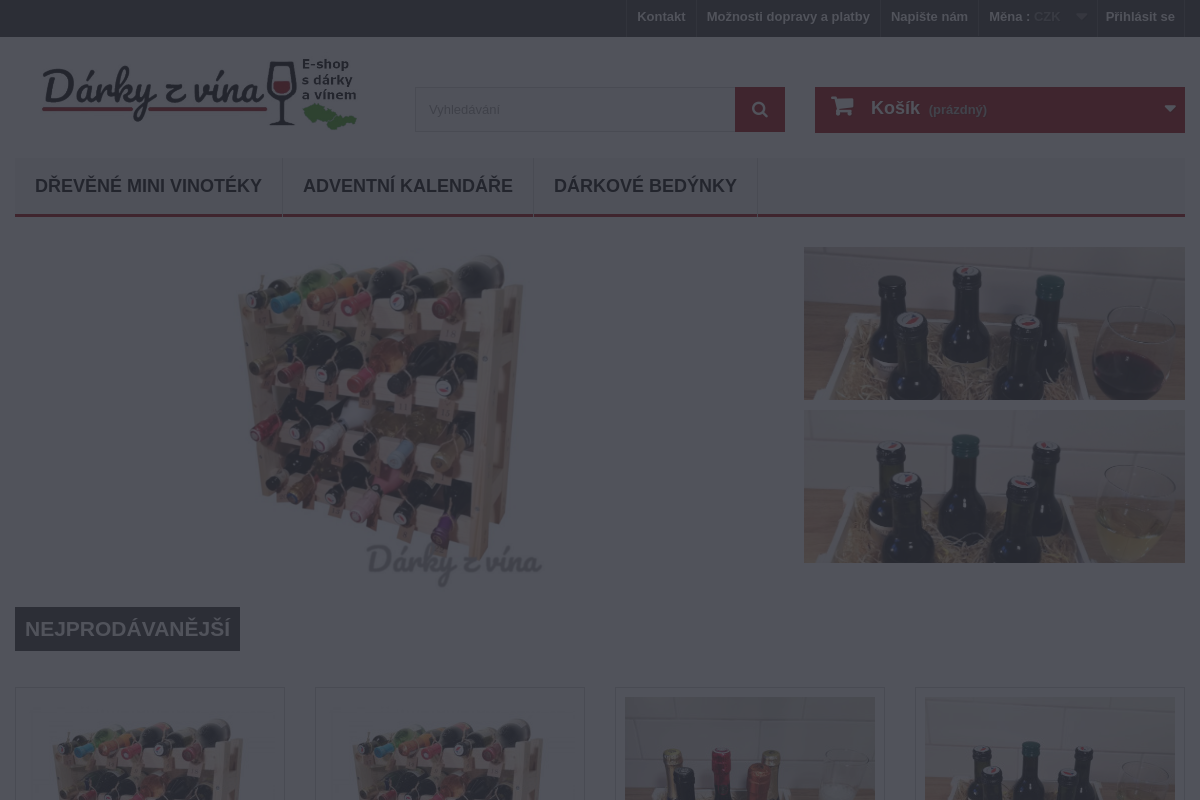1200x800 pixels.
Task: Expand the Košík cart dropdown arrow
Action: 1170,109
